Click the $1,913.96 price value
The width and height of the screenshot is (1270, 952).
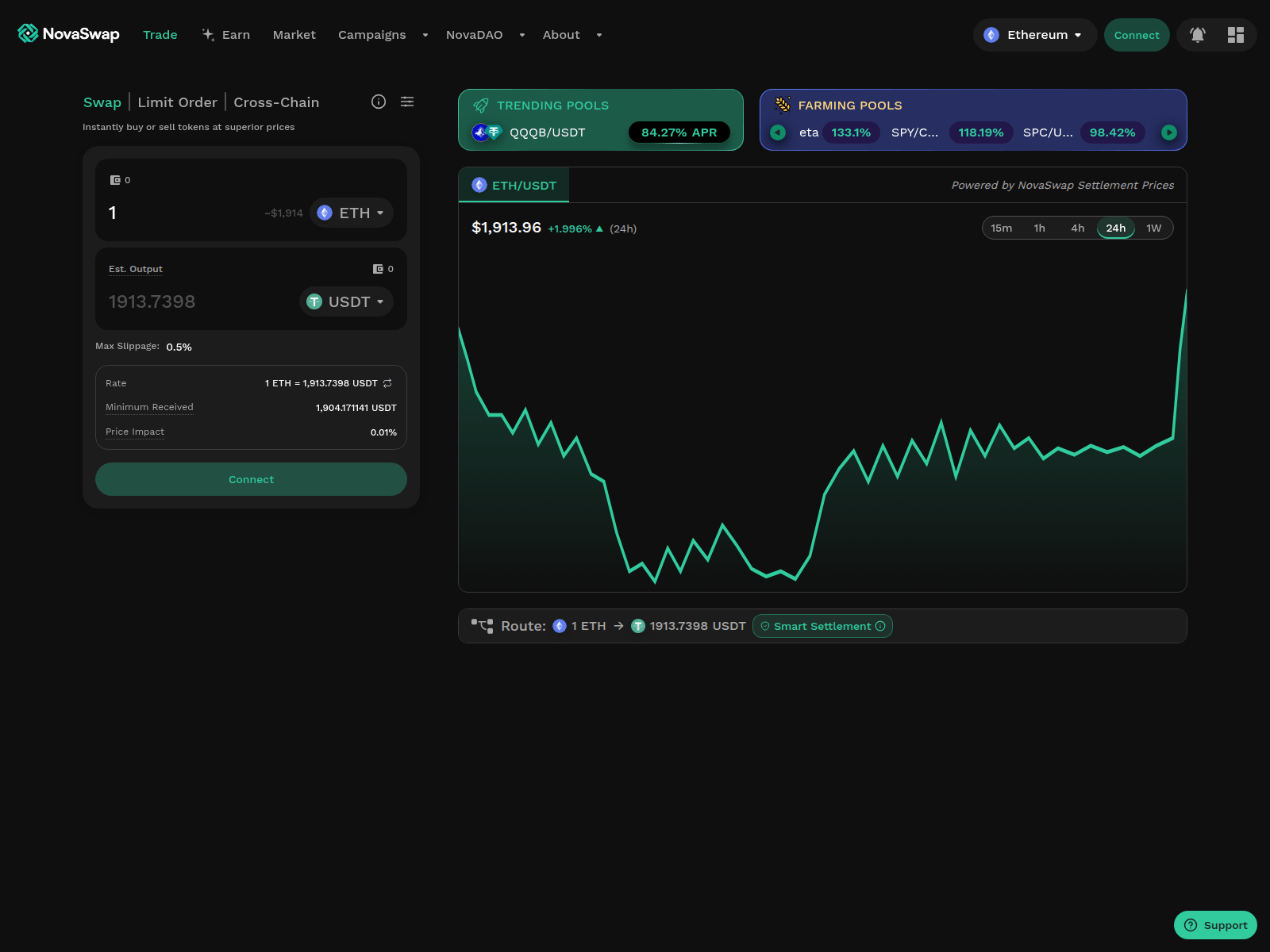(506, 228)
